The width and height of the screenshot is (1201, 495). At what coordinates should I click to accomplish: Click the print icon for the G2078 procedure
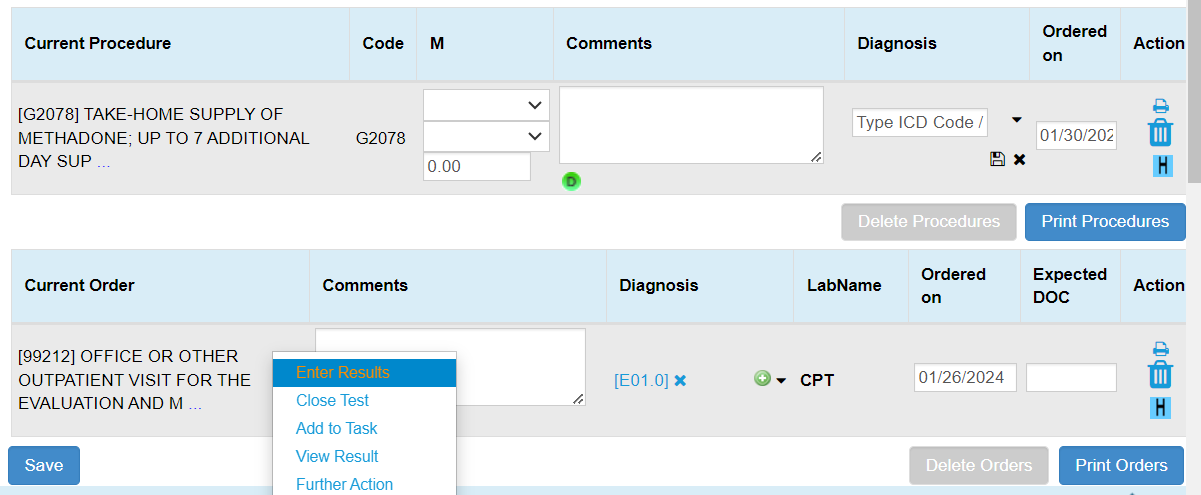point(1160,106)
